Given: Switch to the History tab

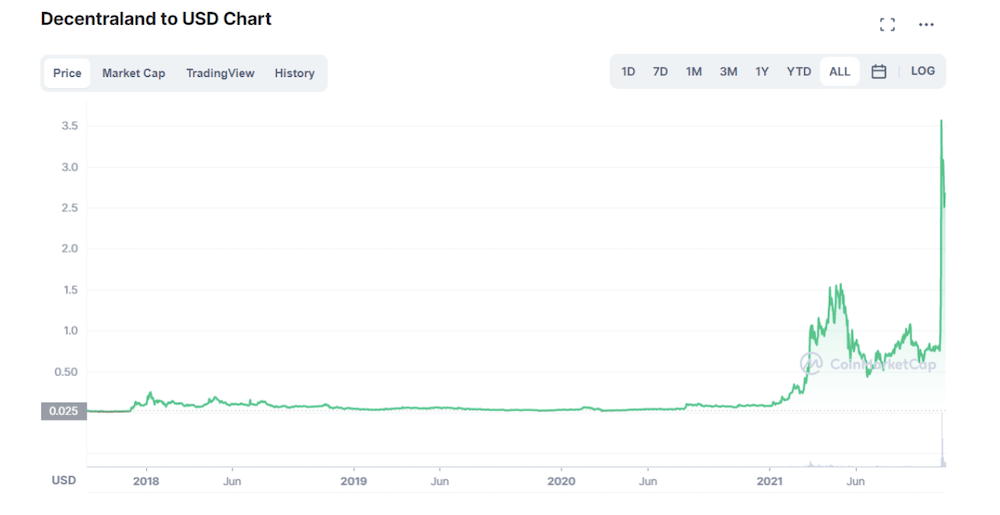Looking at the screenshot, I should [x=295, y=73].
